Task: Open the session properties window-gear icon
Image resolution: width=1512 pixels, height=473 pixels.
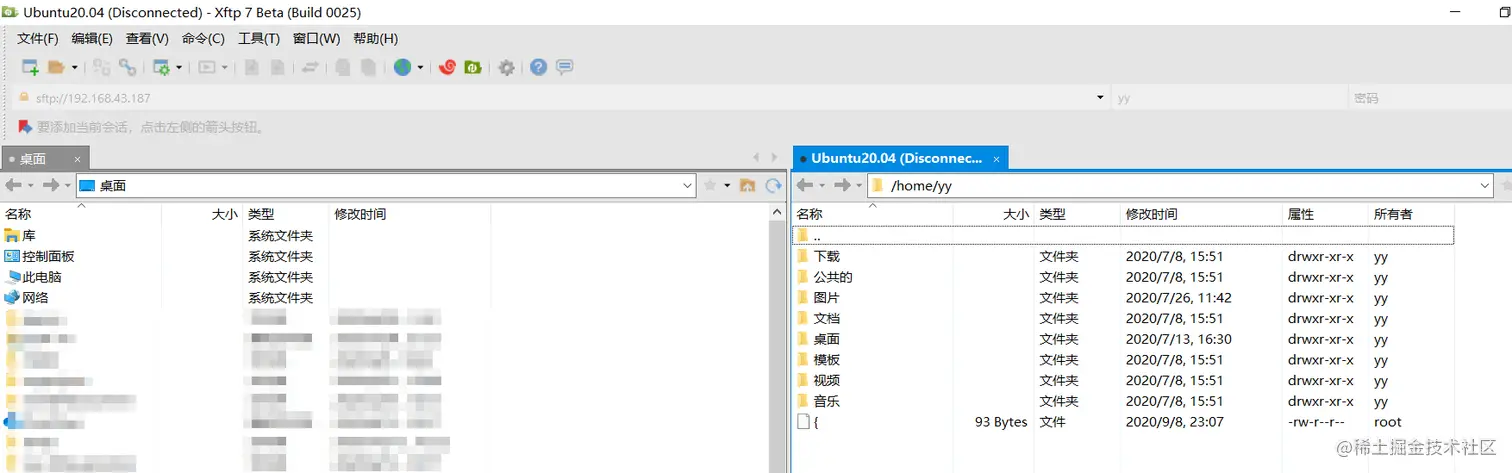Action: click(x=161, y=67)
